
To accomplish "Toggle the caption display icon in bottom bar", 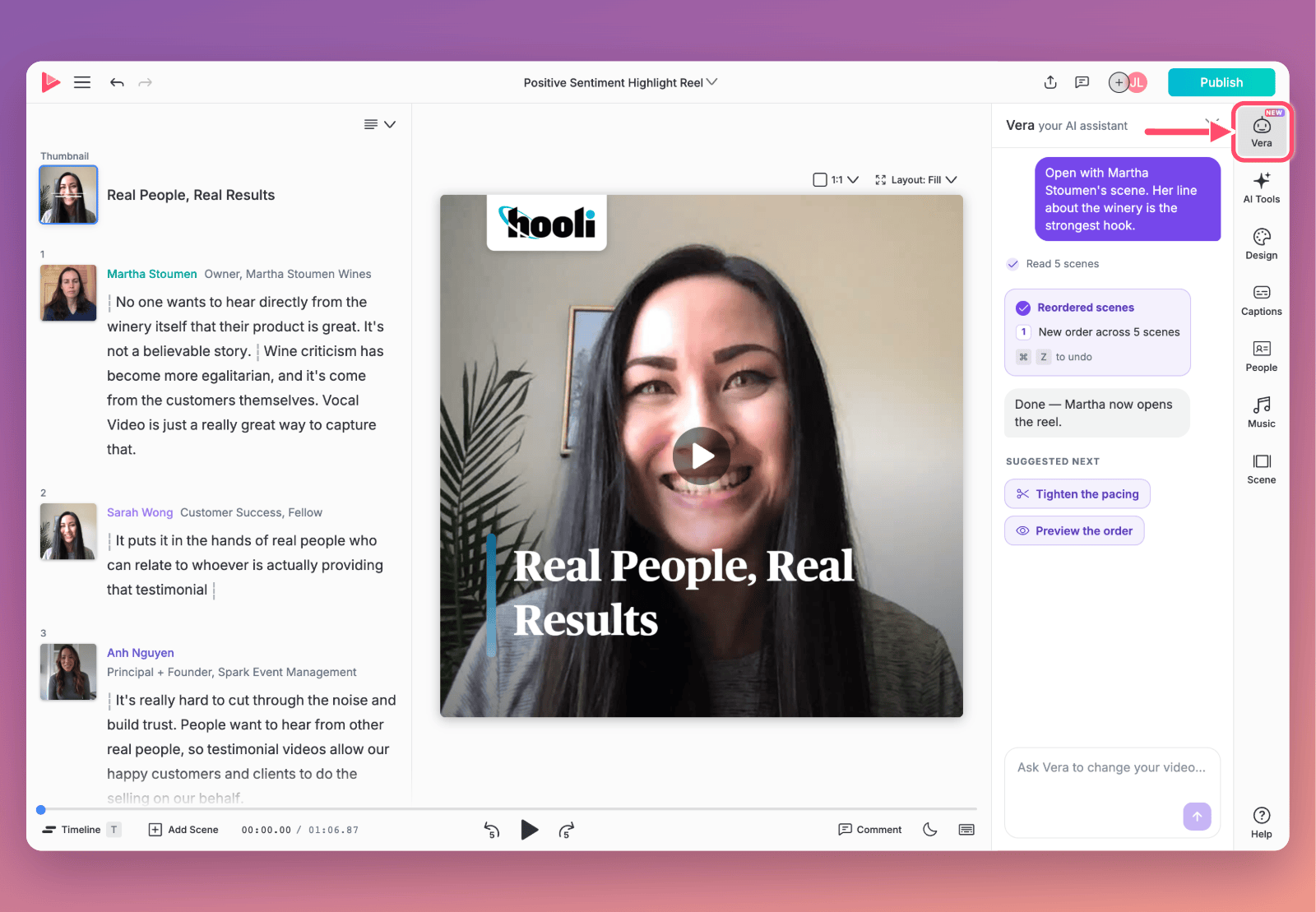I will pyautogui.click(x=966, y=829).
